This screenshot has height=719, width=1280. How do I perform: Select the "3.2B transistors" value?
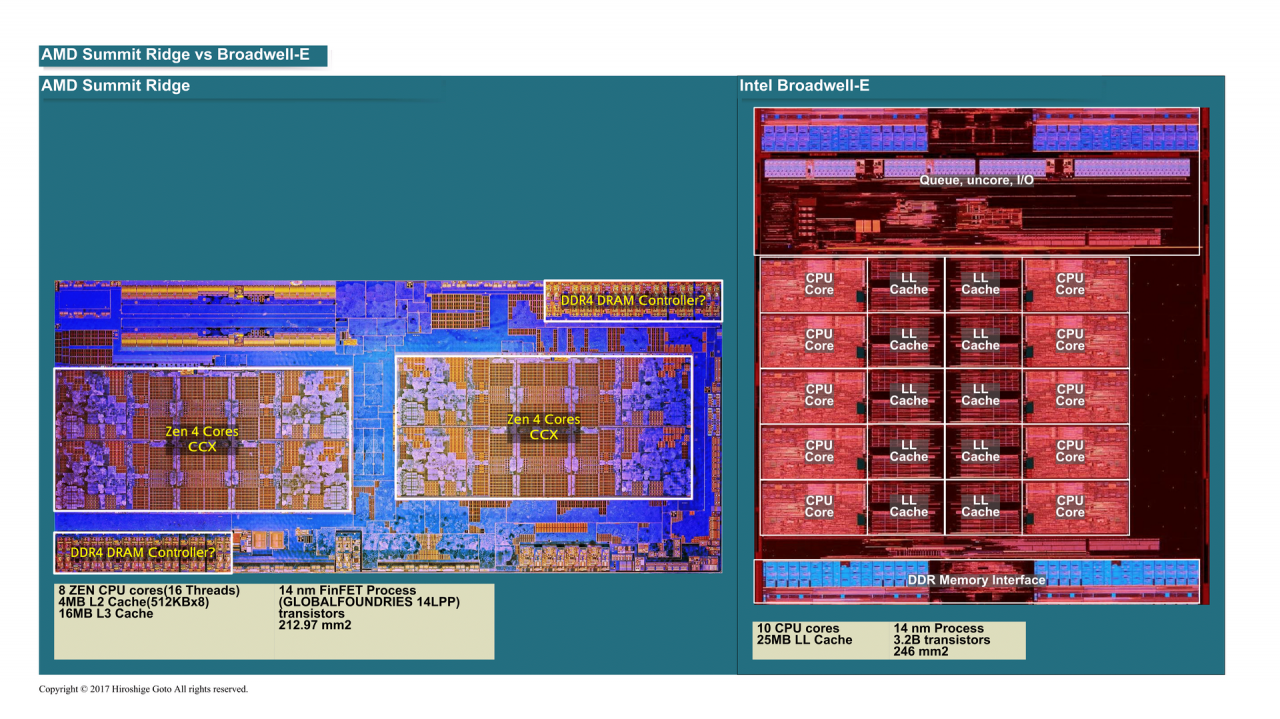point(942,640)
